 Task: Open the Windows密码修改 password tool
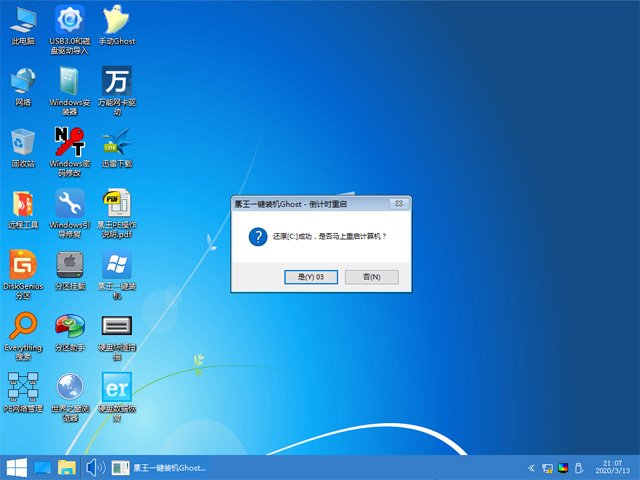coord(69,141)
